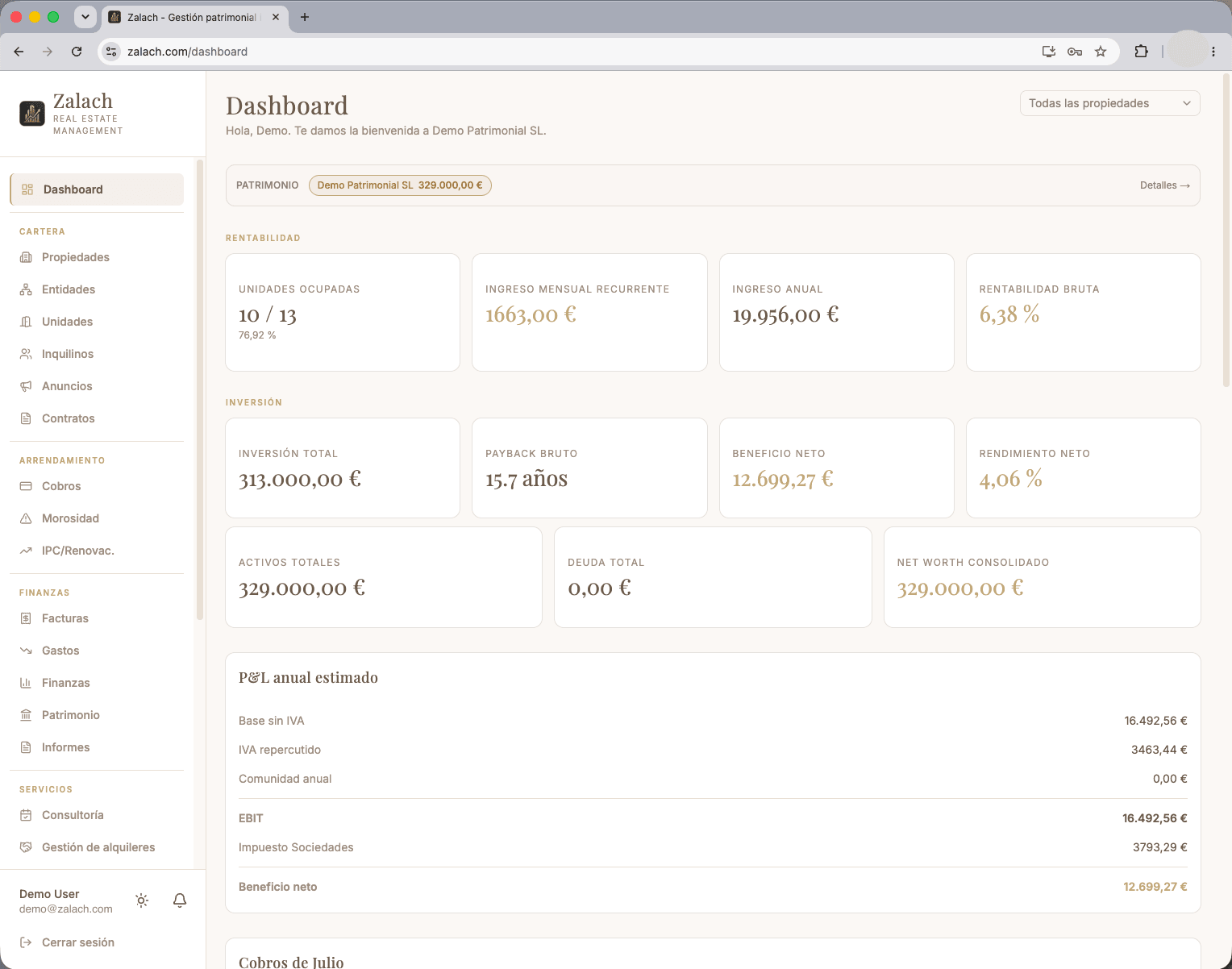Screen dimensions: 1232x969
Task: Click the Consultoría calendar icon
Action: tap(26, 815)
